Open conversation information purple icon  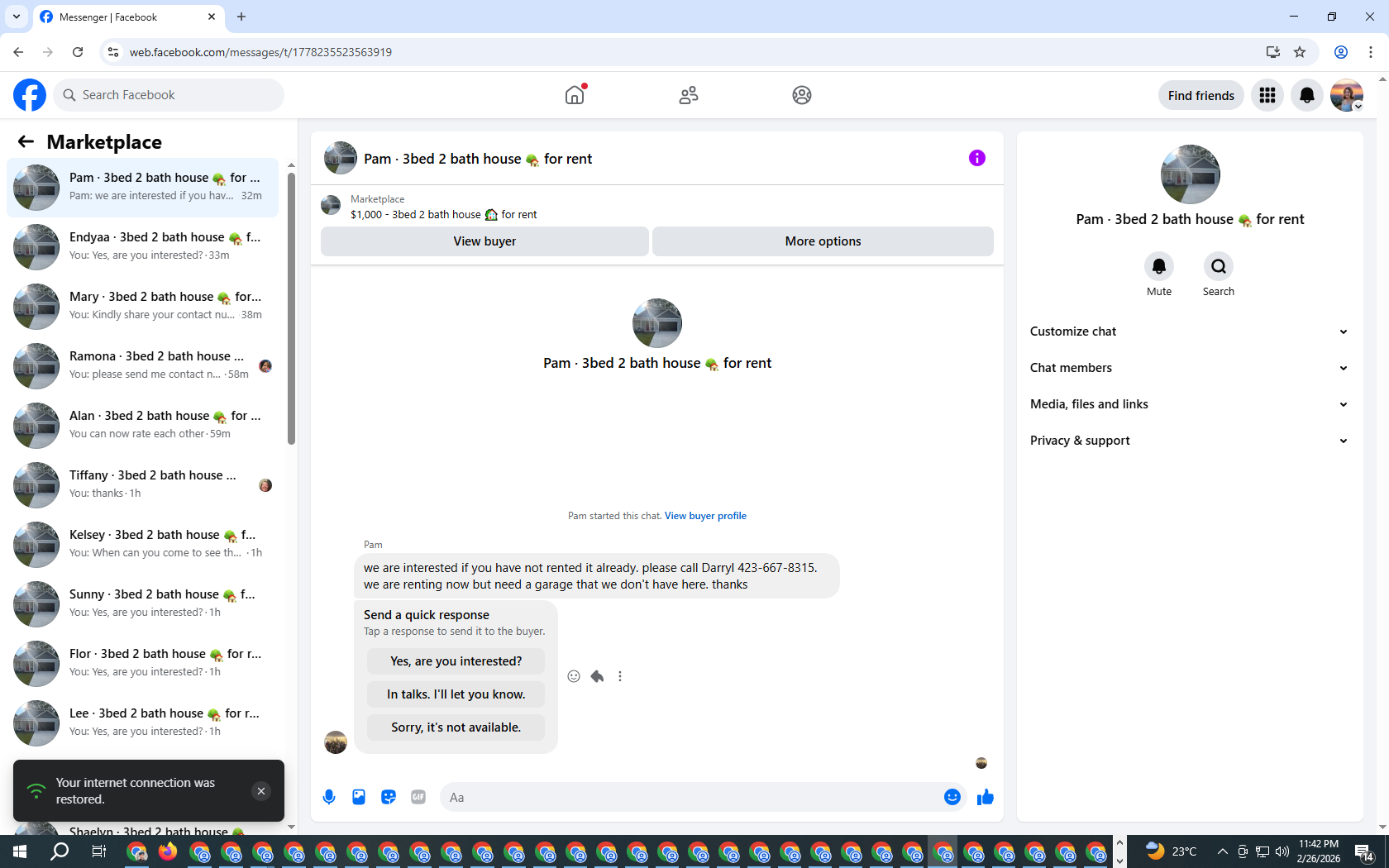pyautogui.click(x=977, y=158)
